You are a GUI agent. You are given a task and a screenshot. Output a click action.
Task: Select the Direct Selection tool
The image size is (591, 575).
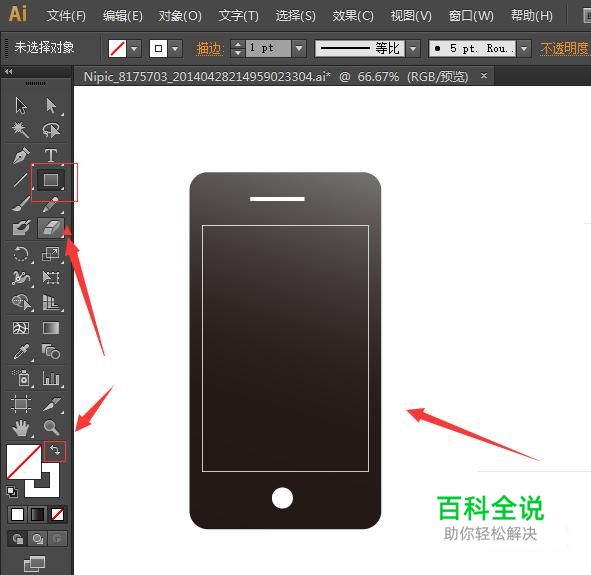(51, 106)
